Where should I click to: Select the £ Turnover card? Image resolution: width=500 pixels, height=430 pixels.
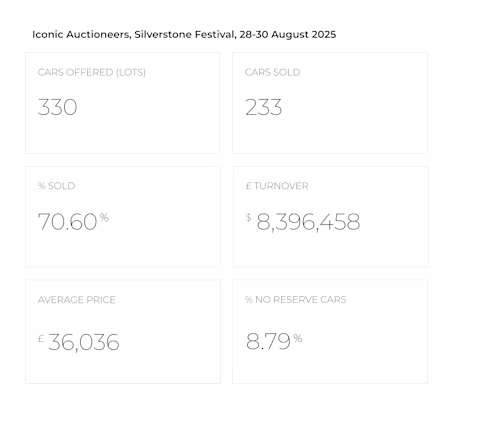(x=331, y=217)
